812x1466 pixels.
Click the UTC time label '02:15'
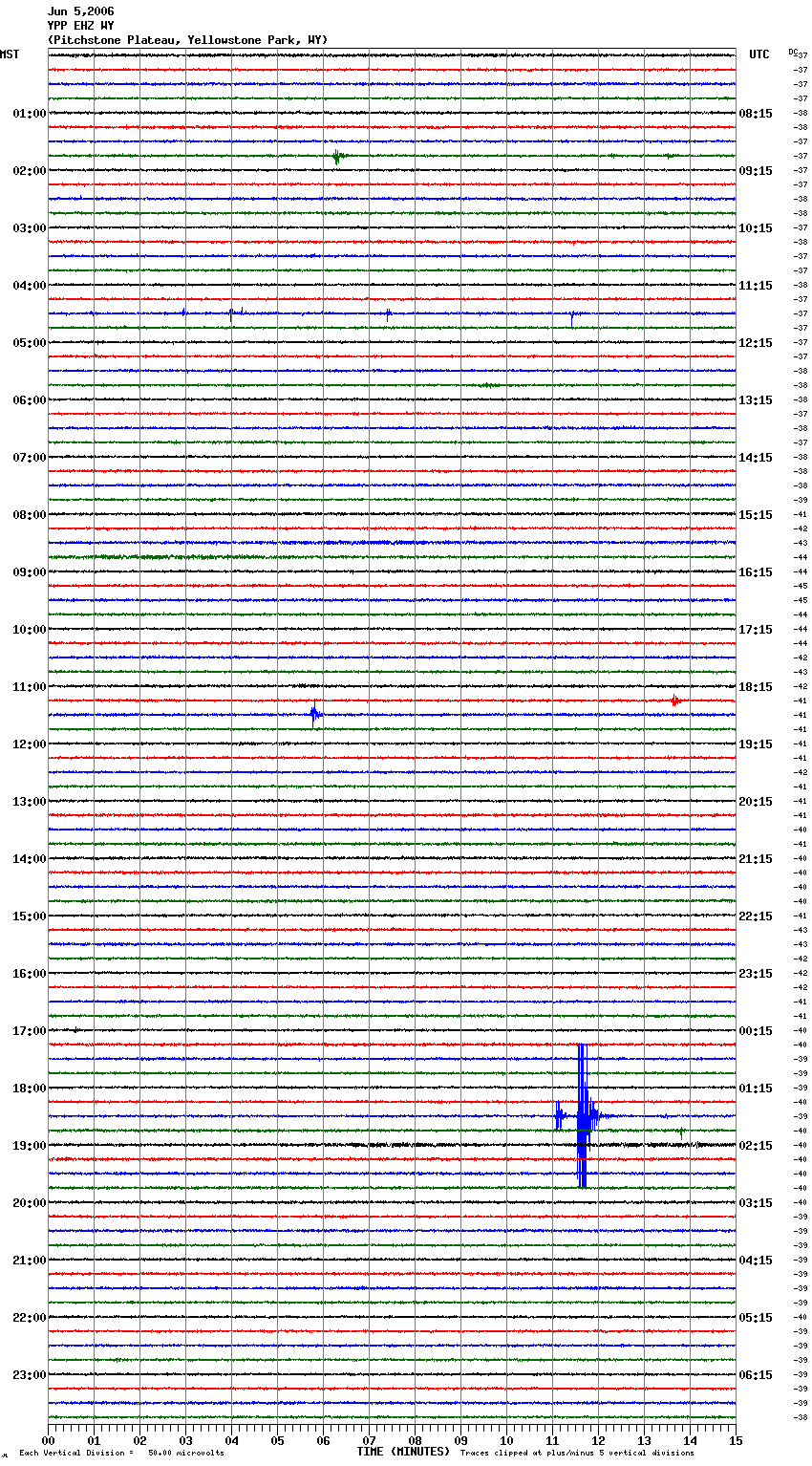756,1146
